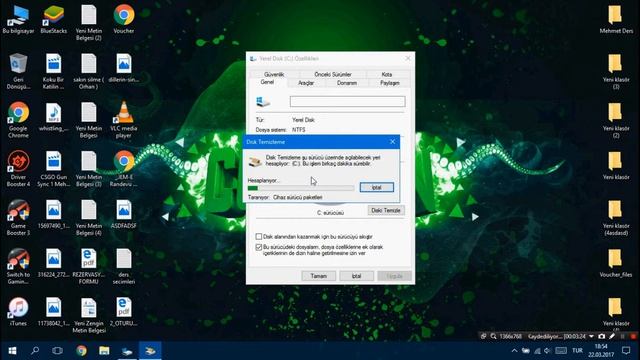
Task: Select REZERVASY FORMU pdf file
Action: click(89, 266)
